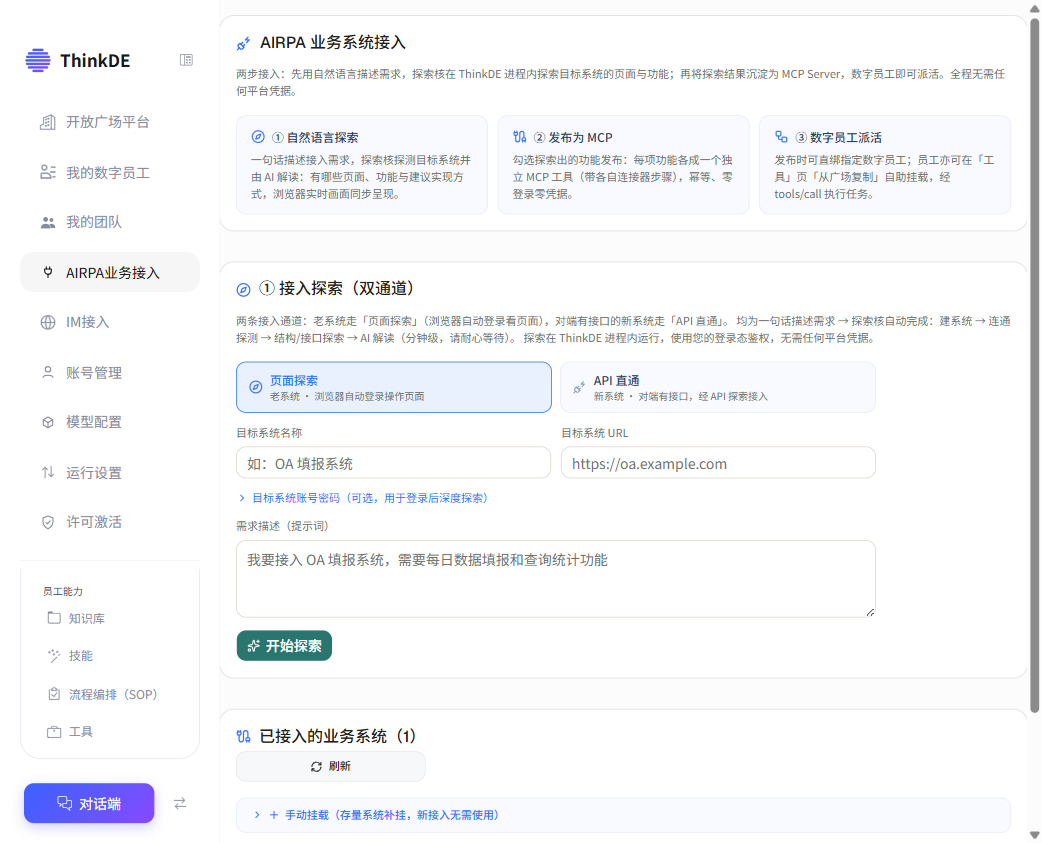Click ② 发布为 MCP card title

[x=573, y=138]
